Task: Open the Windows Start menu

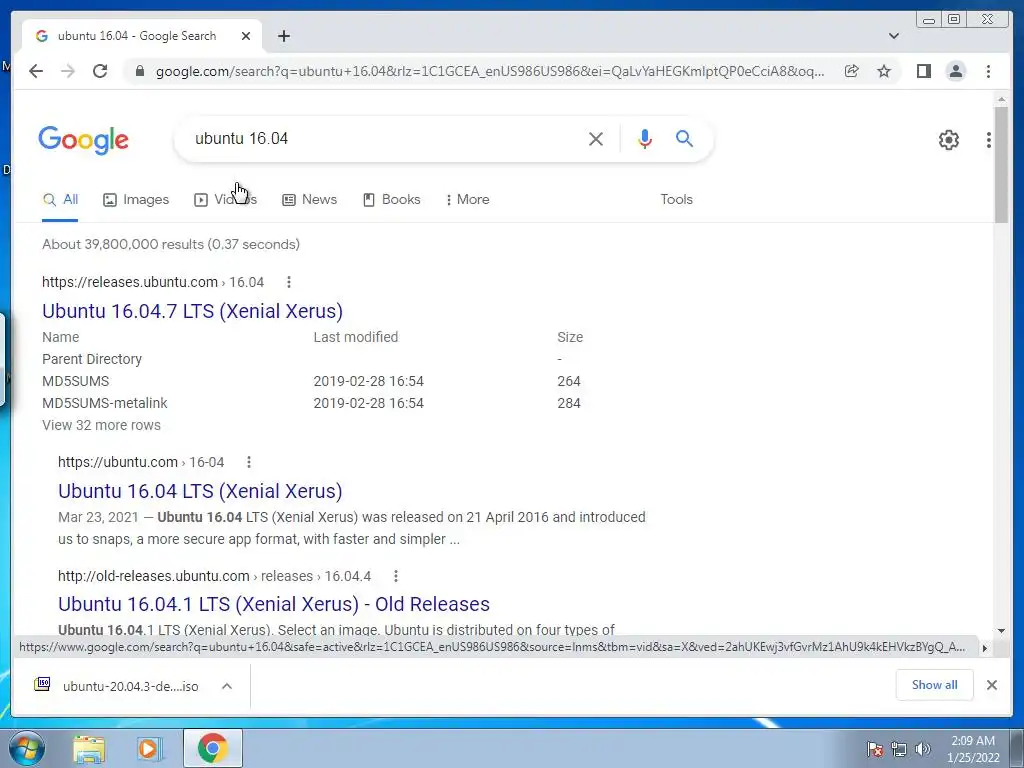Action: point(27,748)
